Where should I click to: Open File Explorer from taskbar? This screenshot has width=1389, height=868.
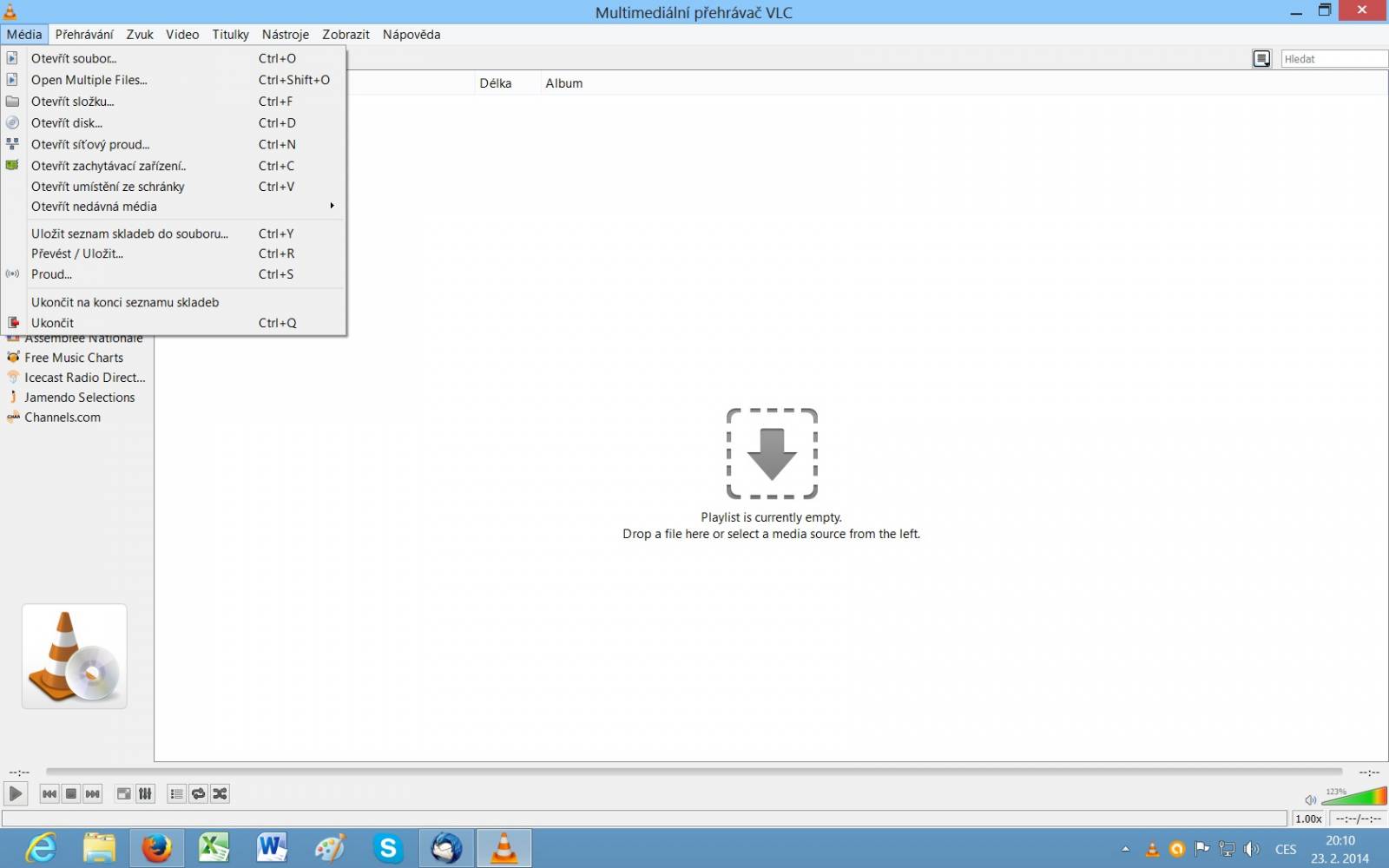99,848
